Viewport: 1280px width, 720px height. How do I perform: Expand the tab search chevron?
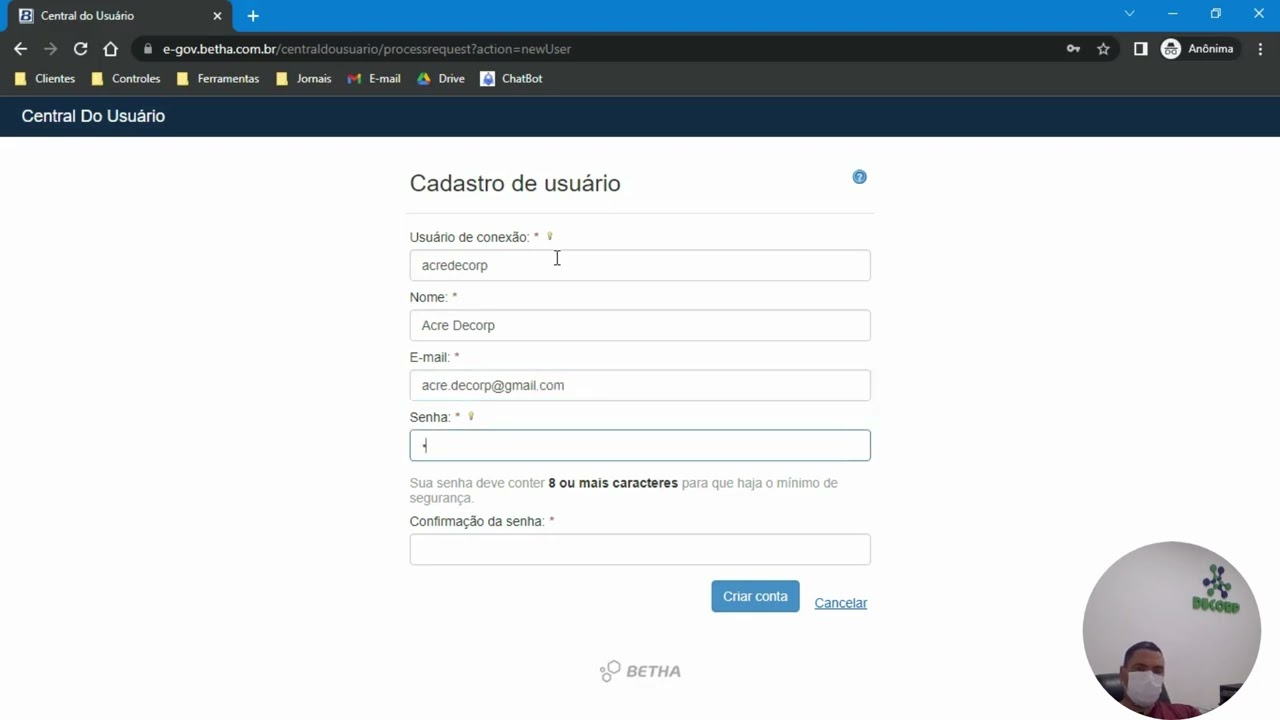(x=1129, y=14)
